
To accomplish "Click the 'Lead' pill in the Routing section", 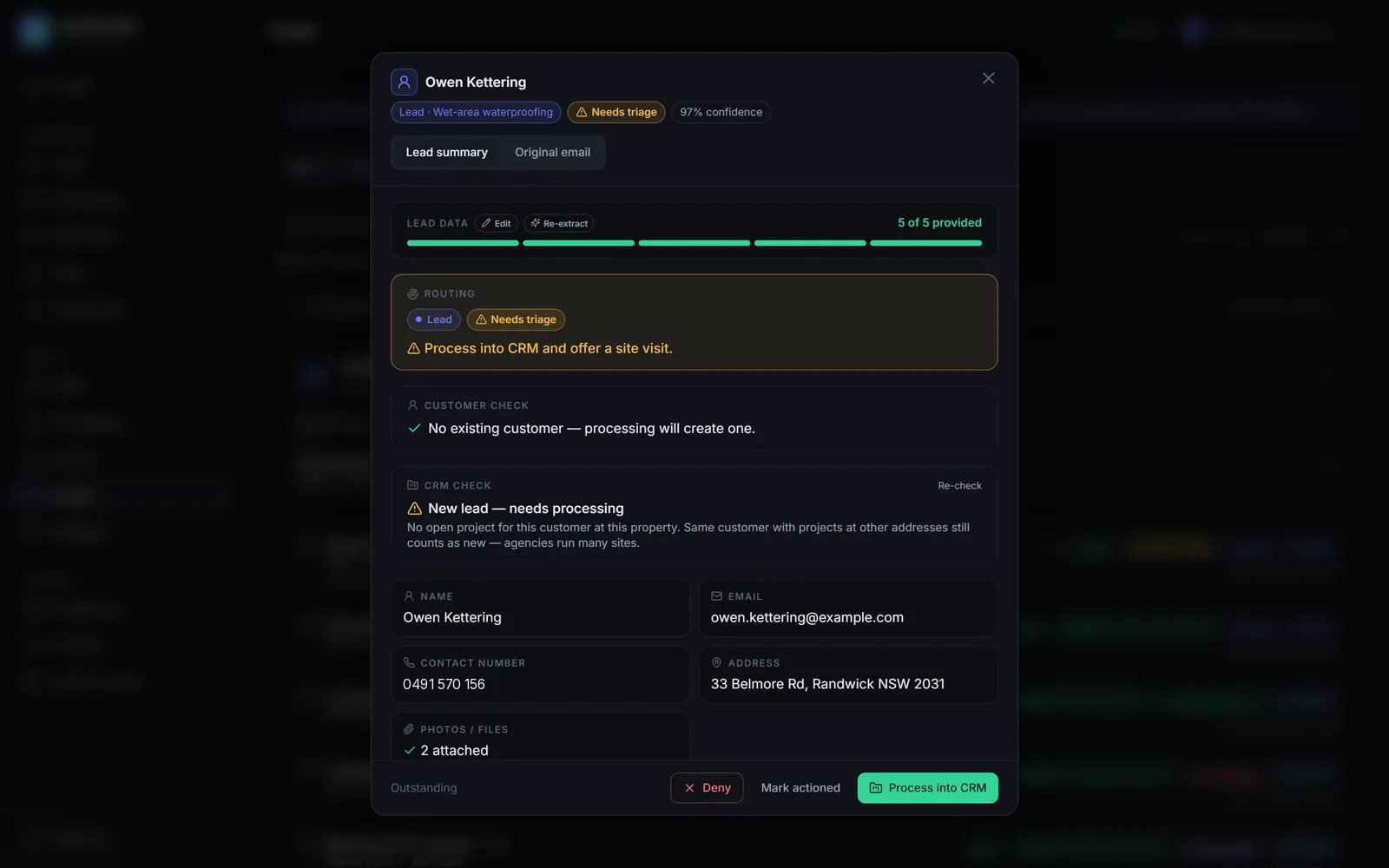I will [x=434, y=319].
